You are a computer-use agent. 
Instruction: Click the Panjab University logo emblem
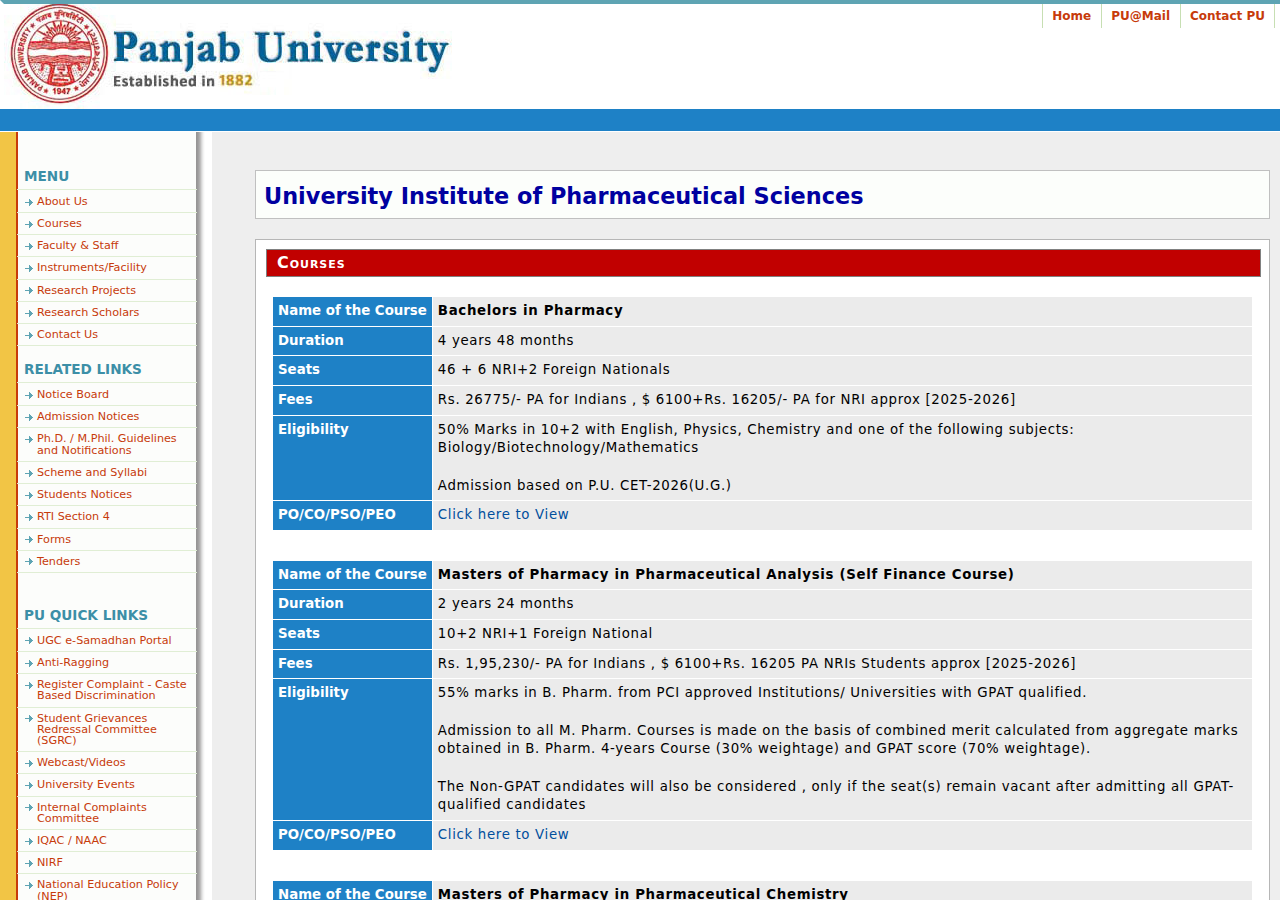pyautogui.click(x=59, y=54)
